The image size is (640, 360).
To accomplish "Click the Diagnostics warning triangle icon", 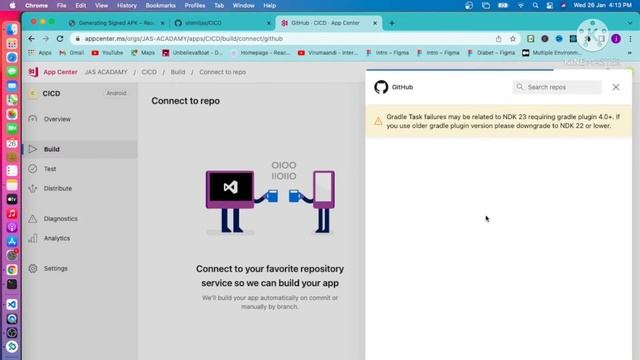I will pos(33,219).
